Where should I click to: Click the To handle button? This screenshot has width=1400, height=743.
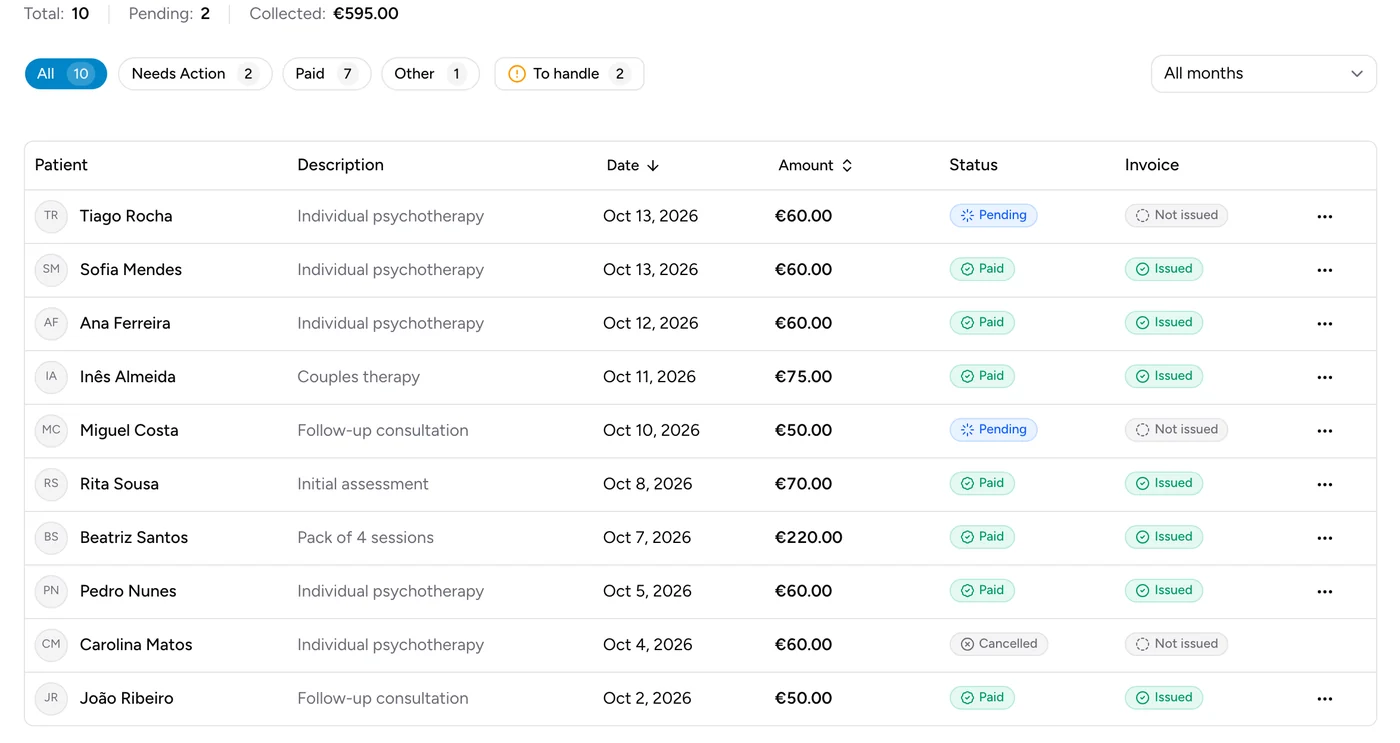pyautogui.click(x=569, y=73)
